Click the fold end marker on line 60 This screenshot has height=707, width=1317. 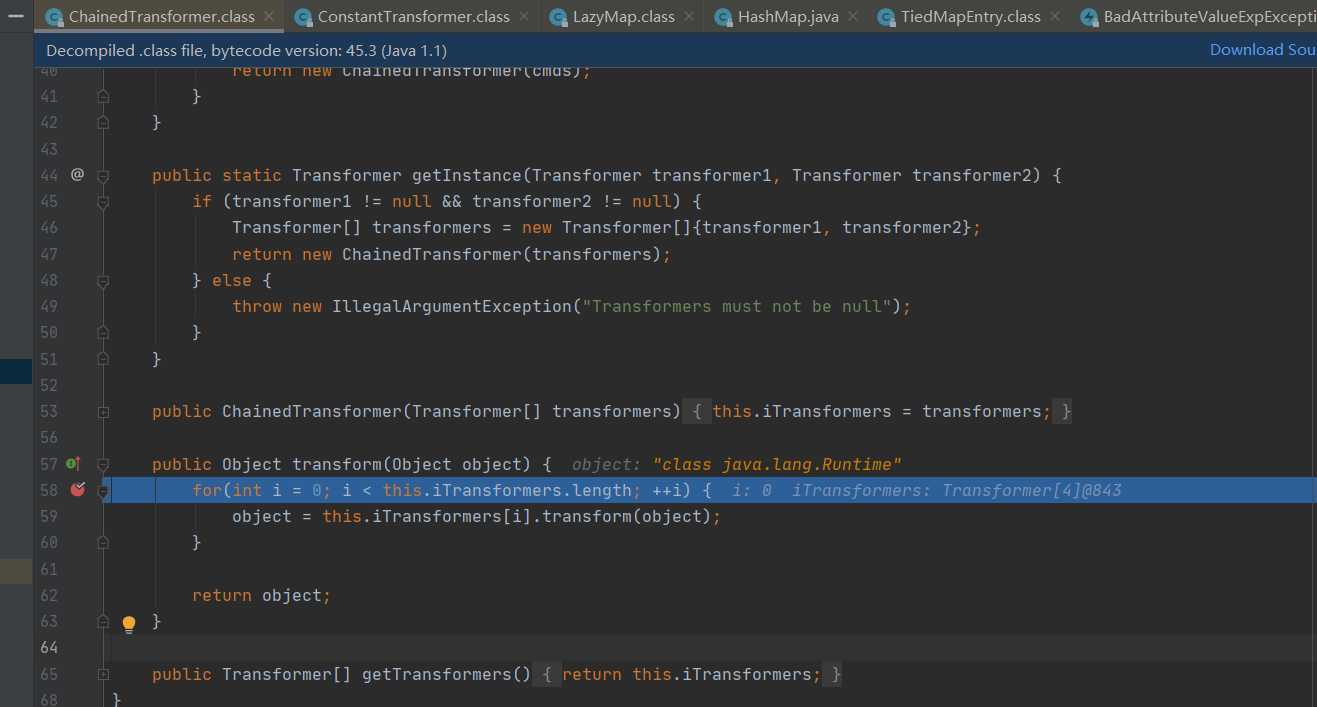tap(103, 542)
